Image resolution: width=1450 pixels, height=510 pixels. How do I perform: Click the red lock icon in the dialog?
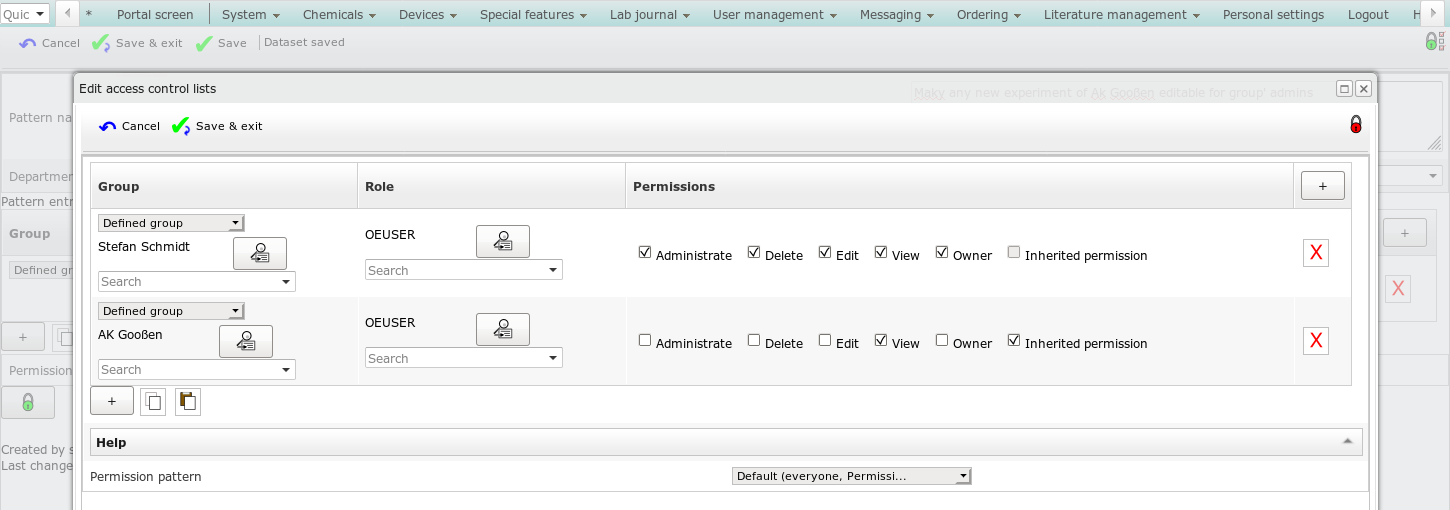pyautogui.click(x=1356, y=125)
